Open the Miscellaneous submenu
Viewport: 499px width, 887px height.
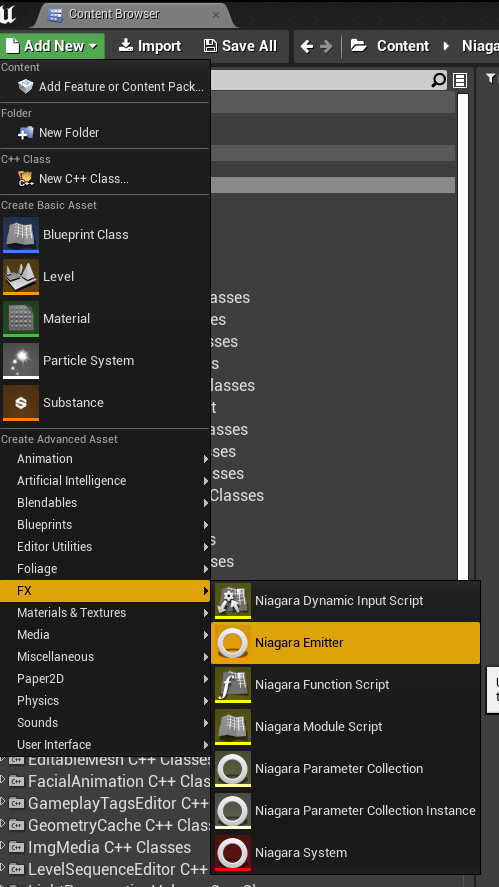(x=105, y=657)
